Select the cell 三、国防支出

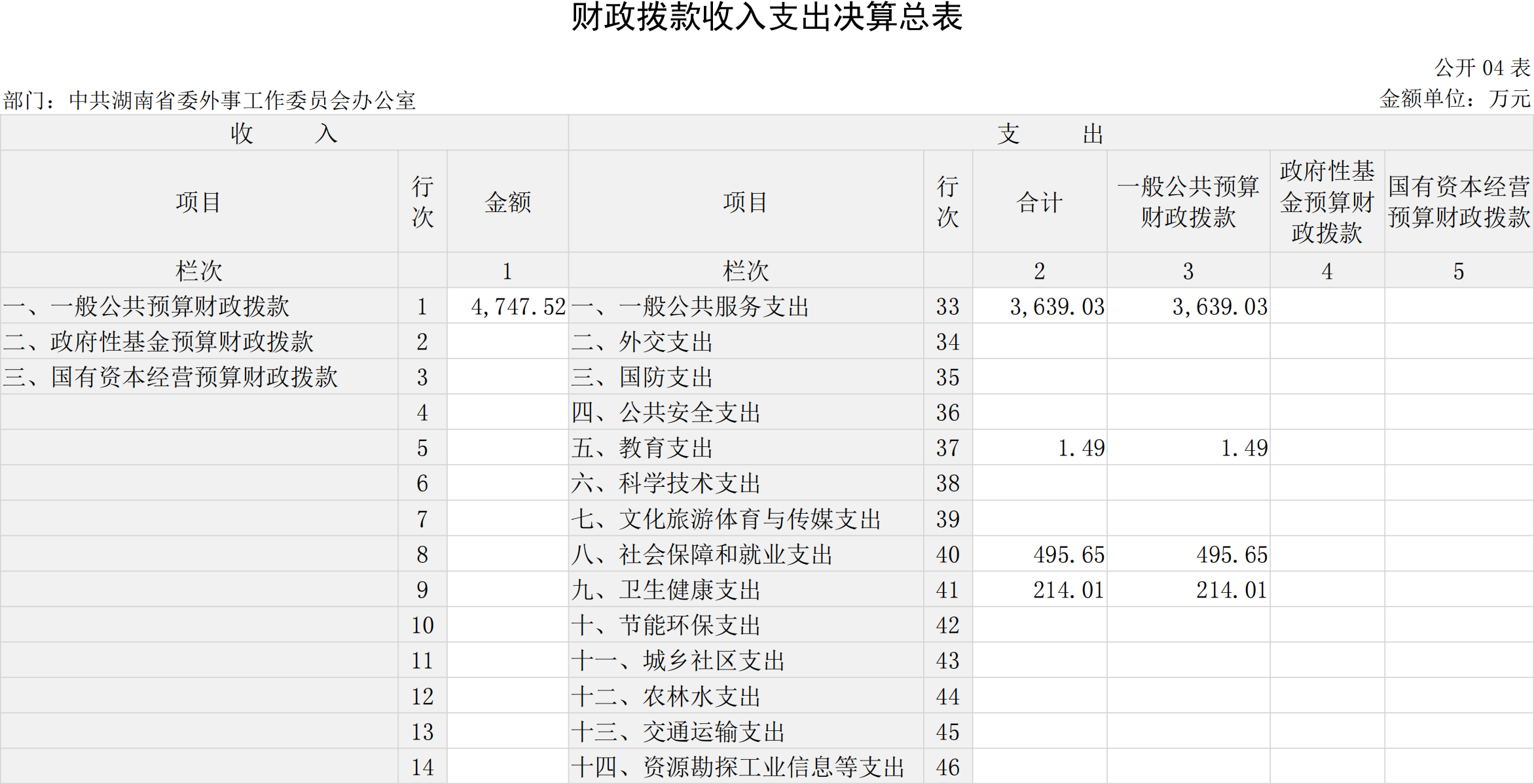[746, 376]
